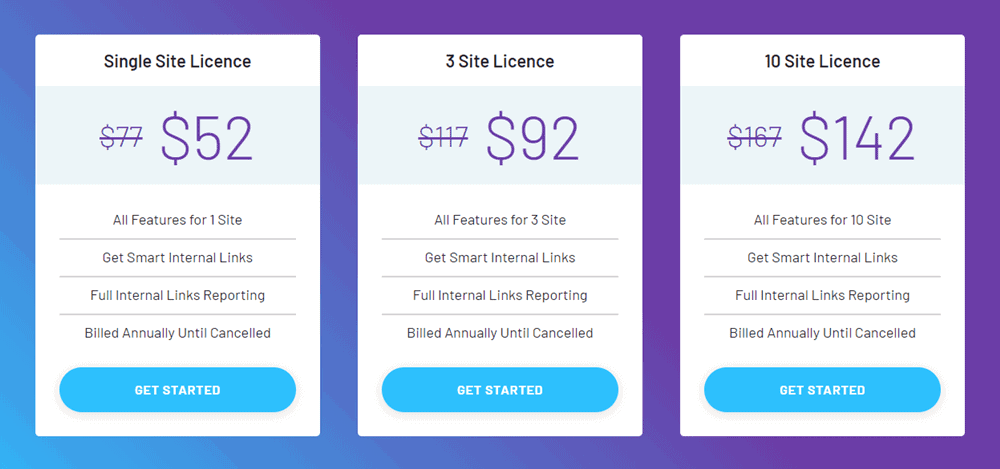Click All Features for 1 Site
Screen dimensions: 1000x469
[177, 220]
